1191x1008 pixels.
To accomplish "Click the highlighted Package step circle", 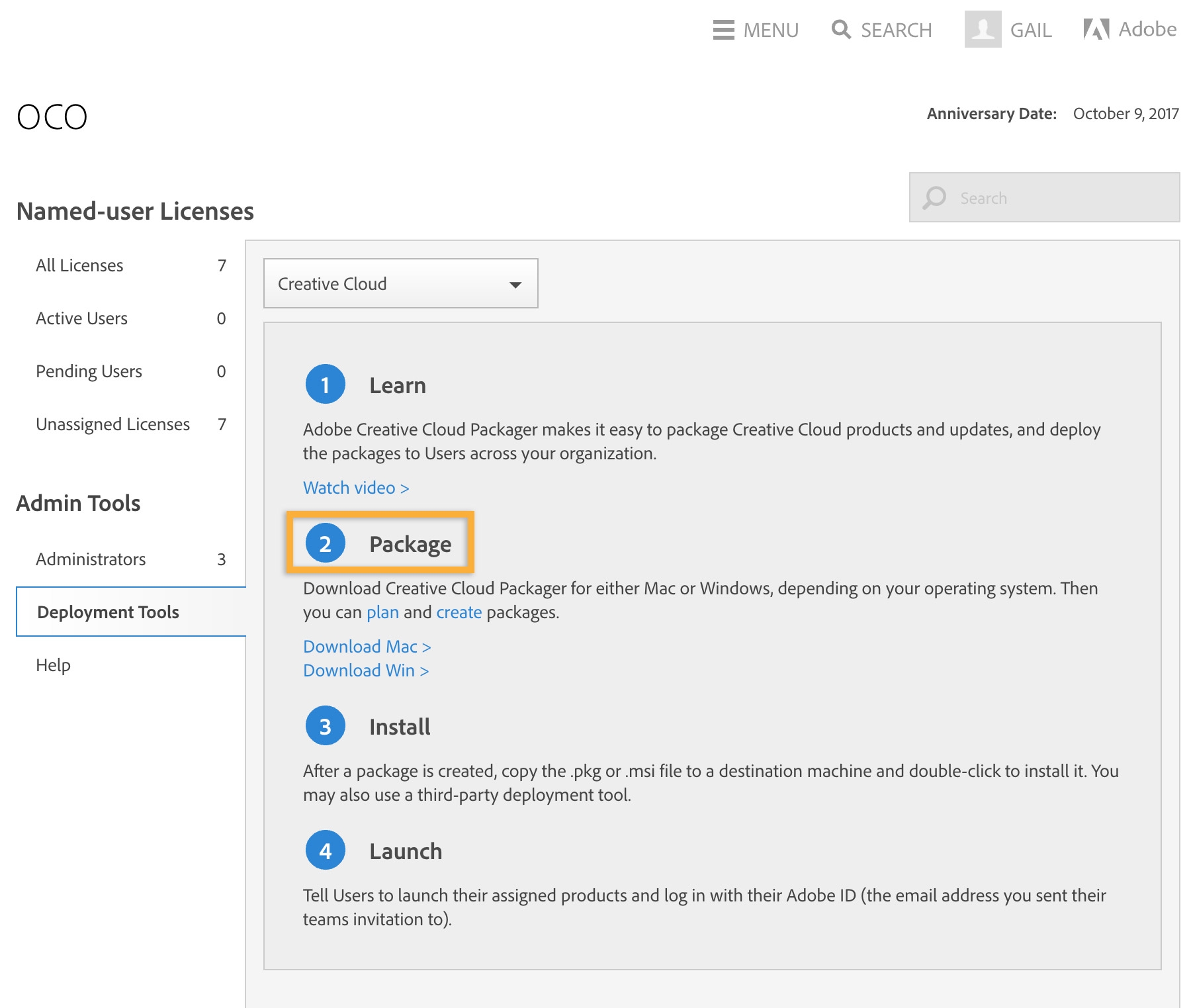I will click(324, 544).
